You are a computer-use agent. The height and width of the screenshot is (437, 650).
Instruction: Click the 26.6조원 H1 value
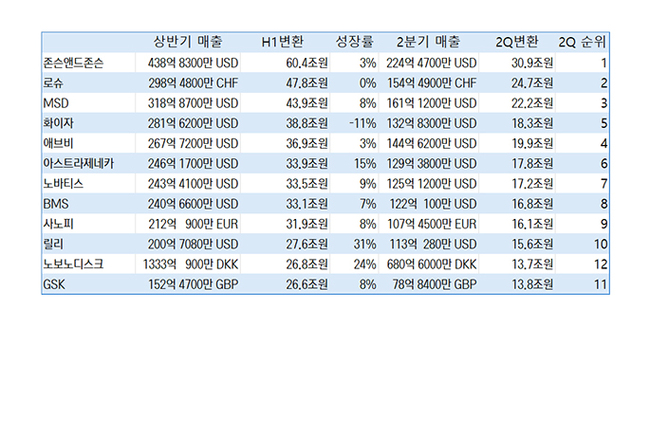(307, 284)
